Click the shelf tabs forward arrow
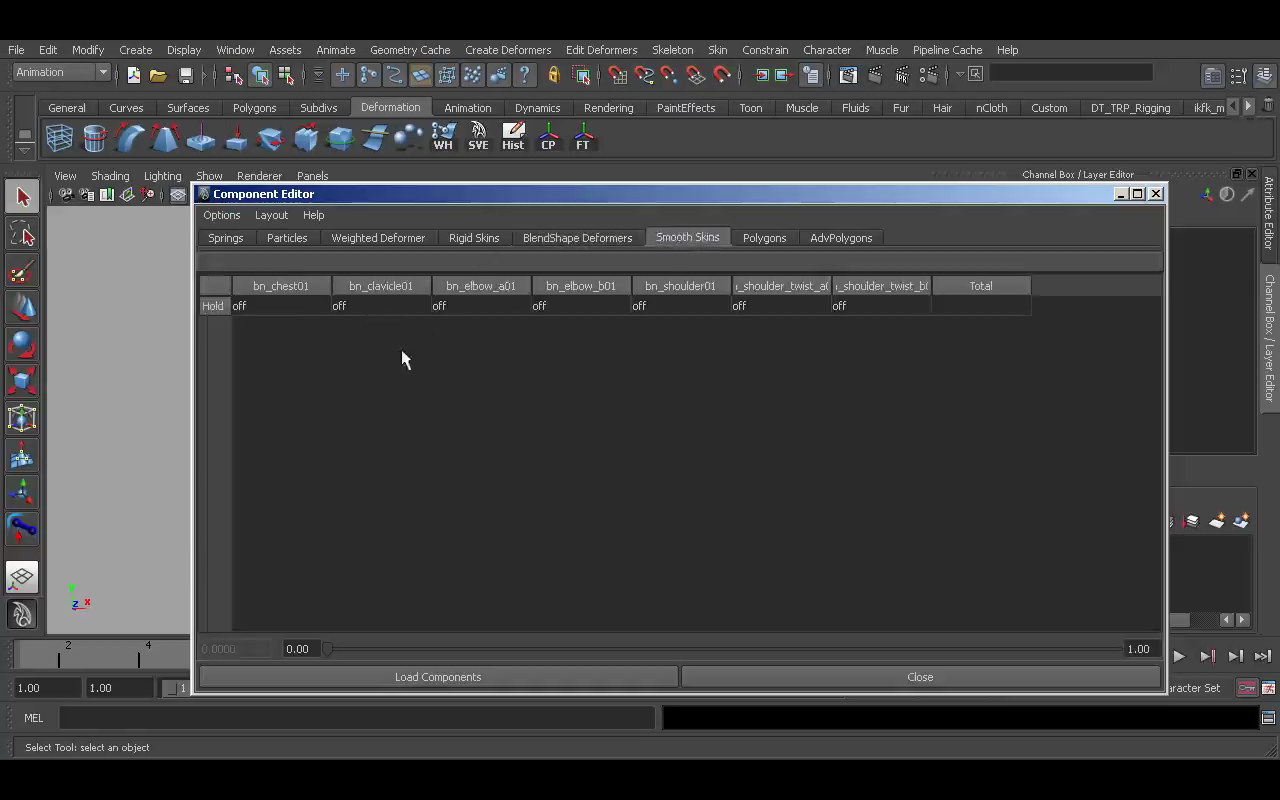Viewport: 1280px width, 800px height. [x=1247, y=107]
